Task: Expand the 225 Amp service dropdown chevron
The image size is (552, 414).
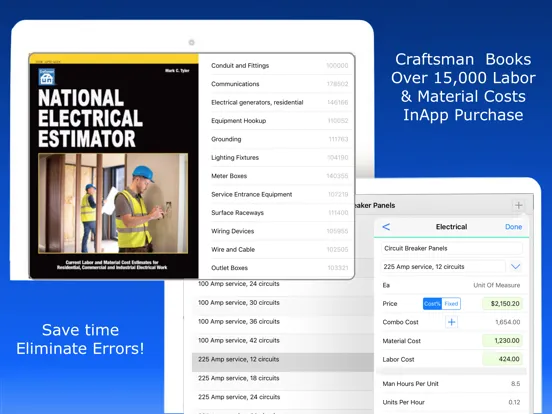Action: (515, 266)
